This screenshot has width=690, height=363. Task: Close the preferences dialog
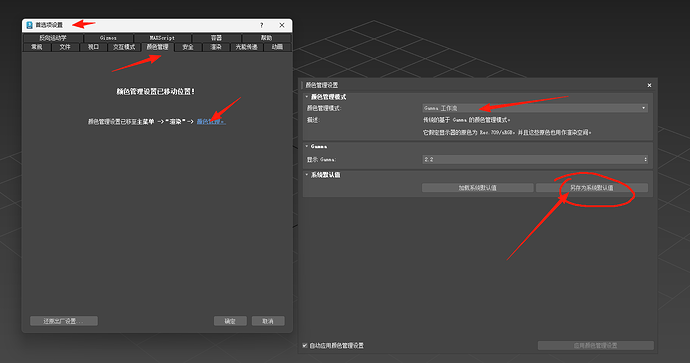282,25
